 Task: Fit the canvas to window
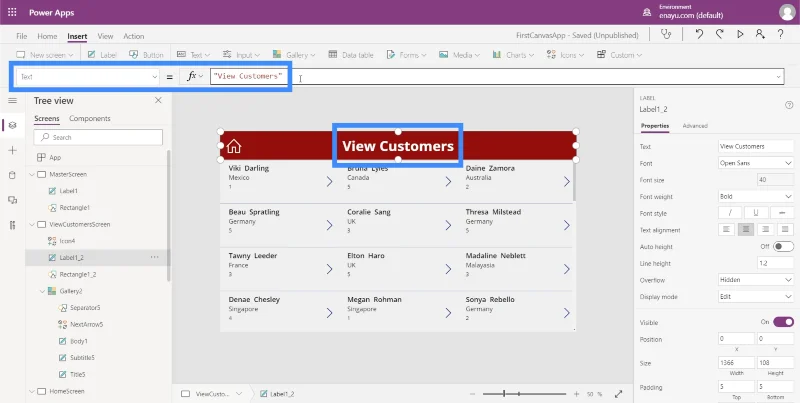click(618, 394)
